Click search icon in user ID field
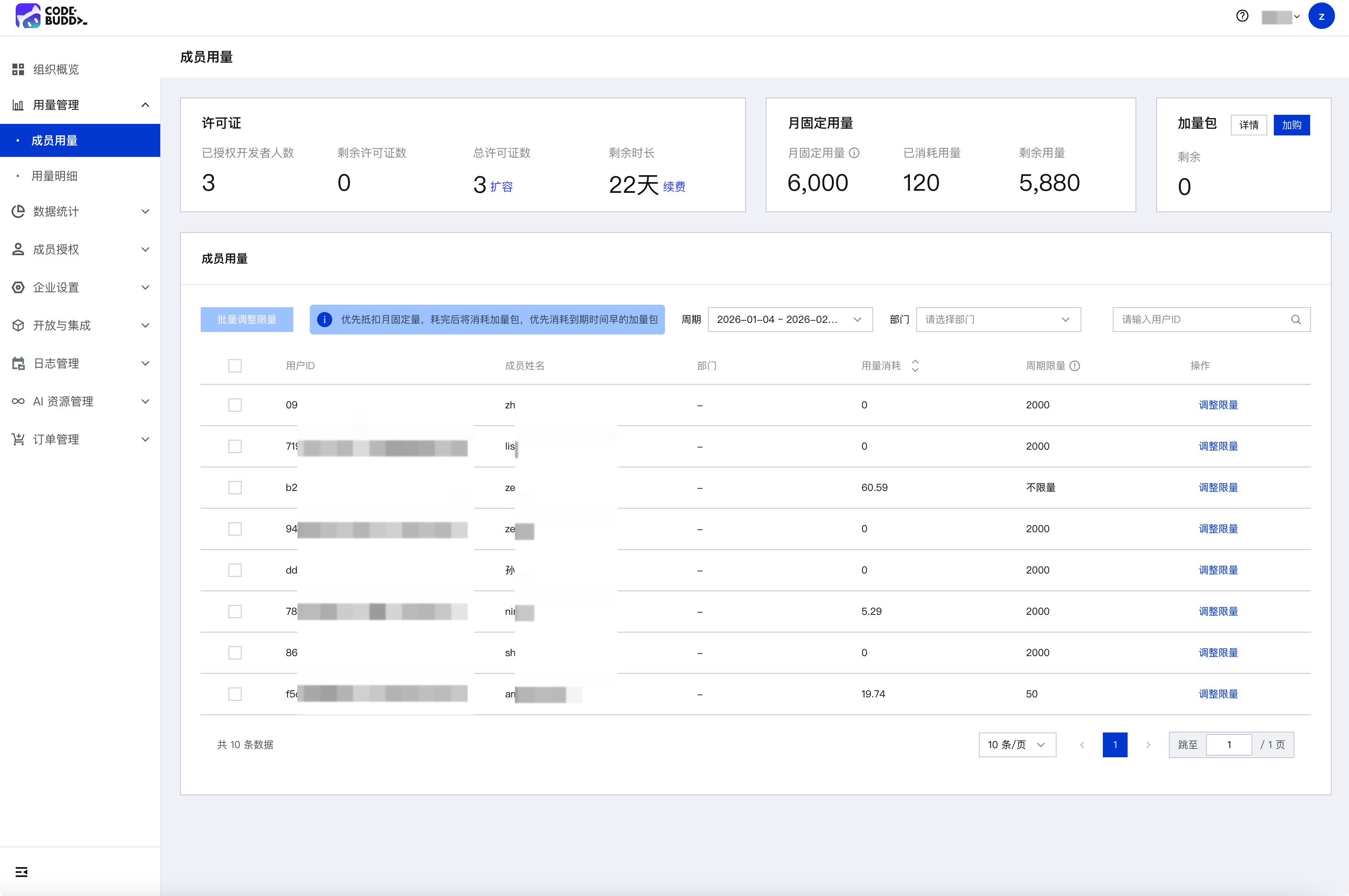Image resolution: width=1349 pixels, height=896 pixels. click(1295, 320)
